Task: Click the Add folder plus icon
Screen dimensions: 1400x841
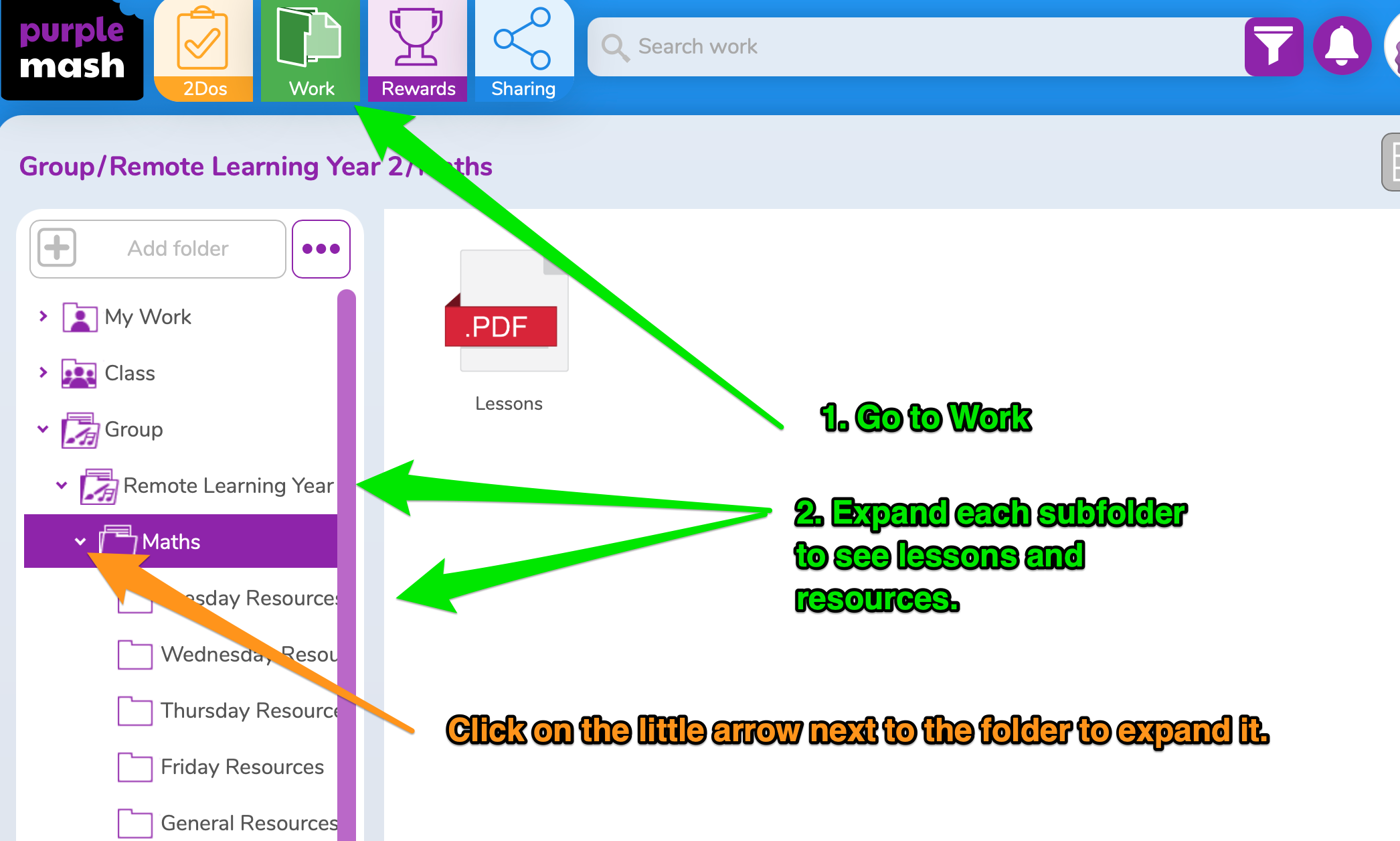Action: [57, 248]
